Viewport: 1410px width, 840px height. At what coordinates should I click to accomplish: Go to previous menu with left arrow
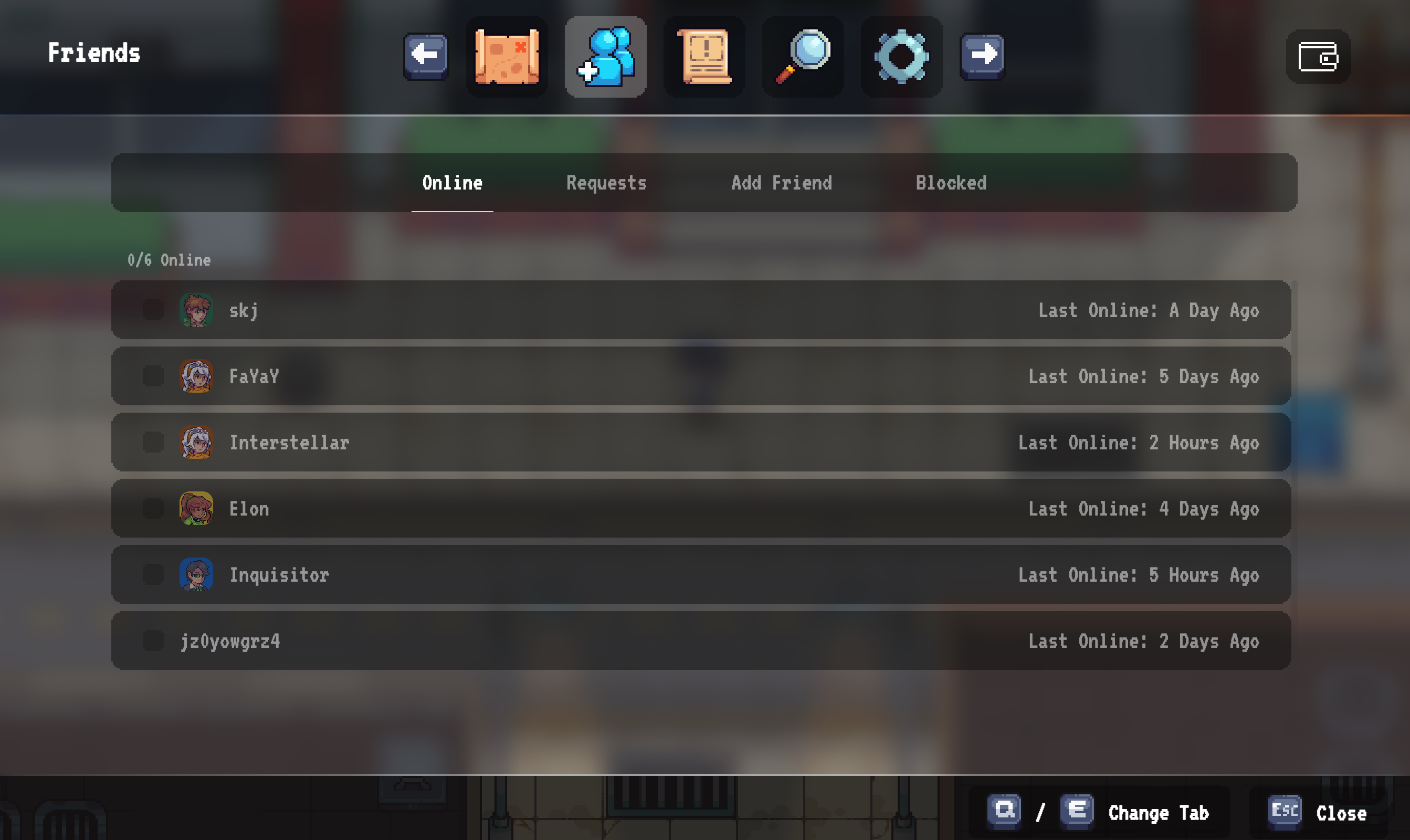tap(426, 56)
